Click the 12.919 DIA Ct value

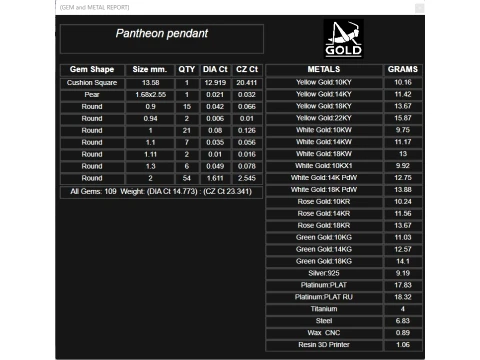pos(215,83)
